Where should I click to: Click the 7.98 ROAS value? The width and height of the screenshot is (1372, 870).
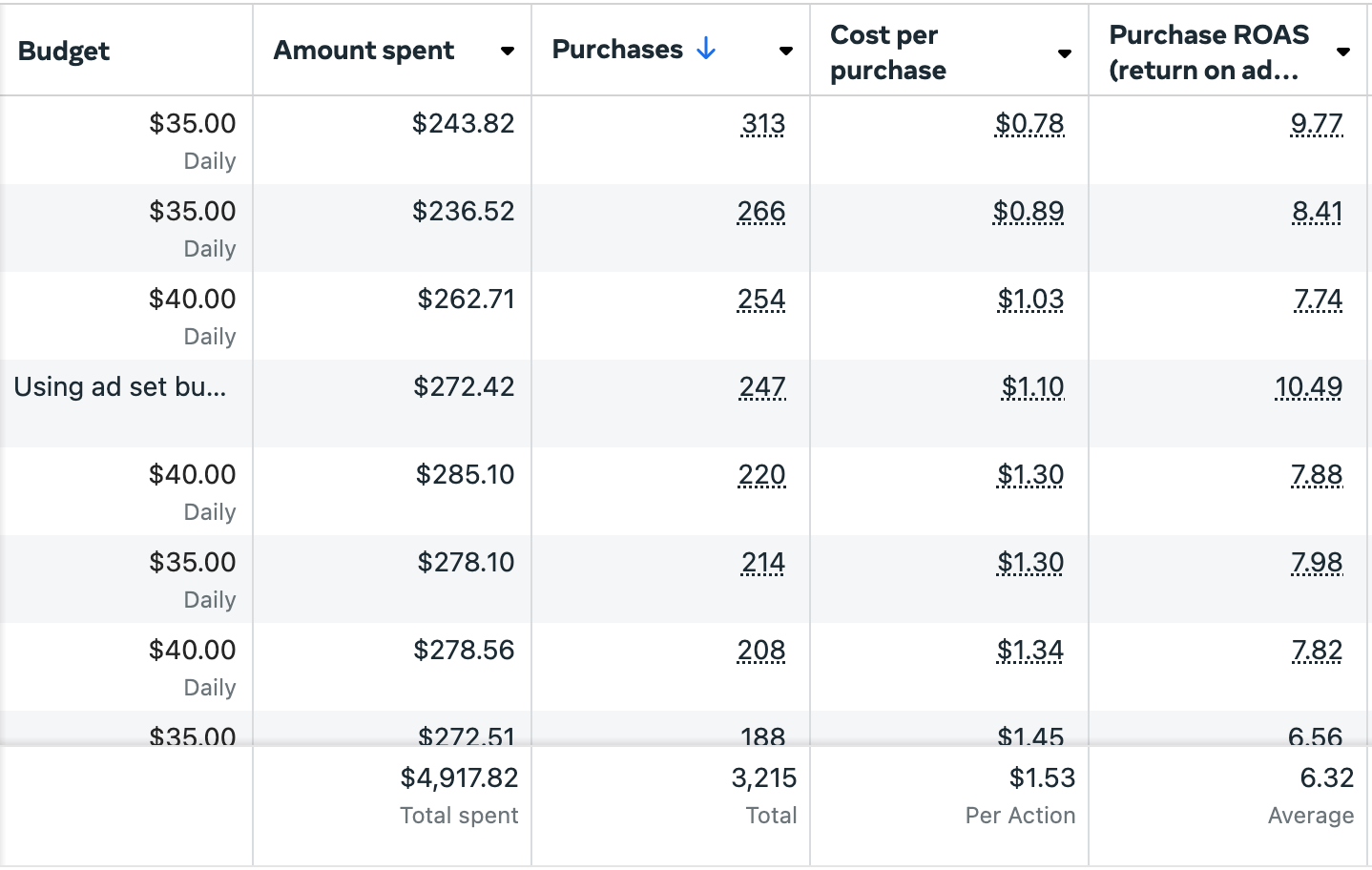(1317, 563)
